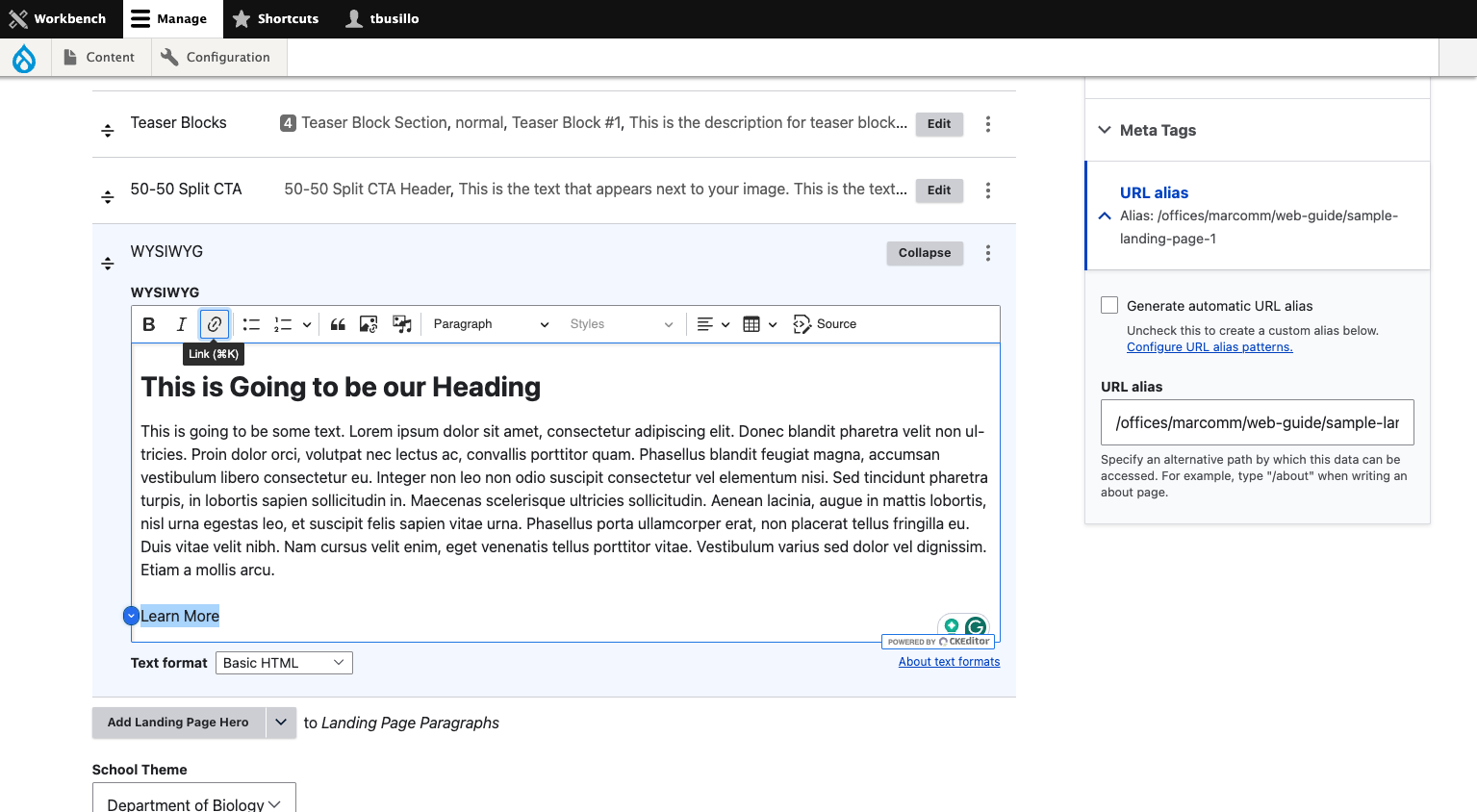Open the Add Landing Page Hero dropdown arrow
1477x812 pixels.
pyautogui.click(x=281, y=723)
